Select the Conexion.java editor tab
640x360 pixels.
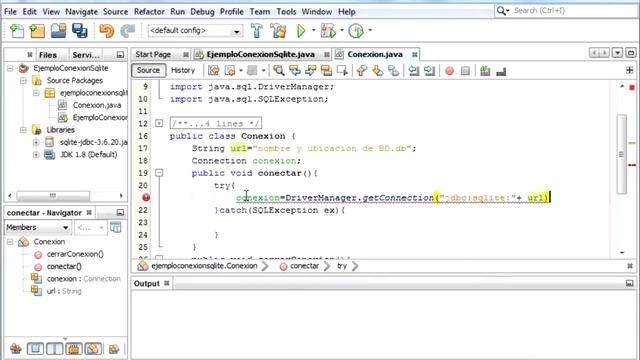pos(375,54)
